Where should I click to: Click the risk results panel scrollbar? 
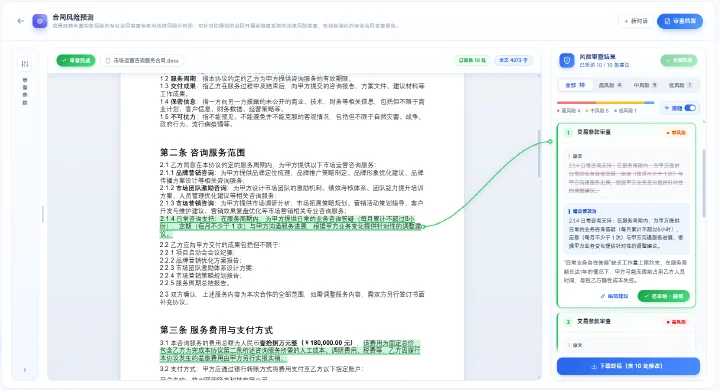click(703, 183)
